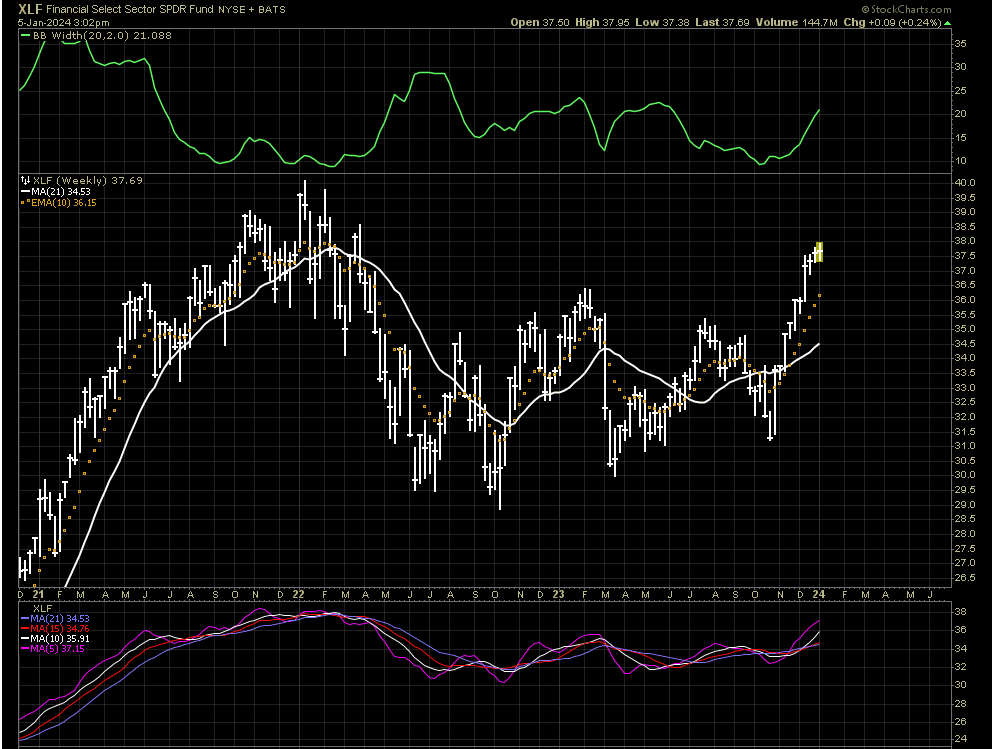Image resolution: width=992 pixels, height=749 pixels.
Task: Click the EMA(10) 36.15 legend label
Action: (x=65, y=202)
